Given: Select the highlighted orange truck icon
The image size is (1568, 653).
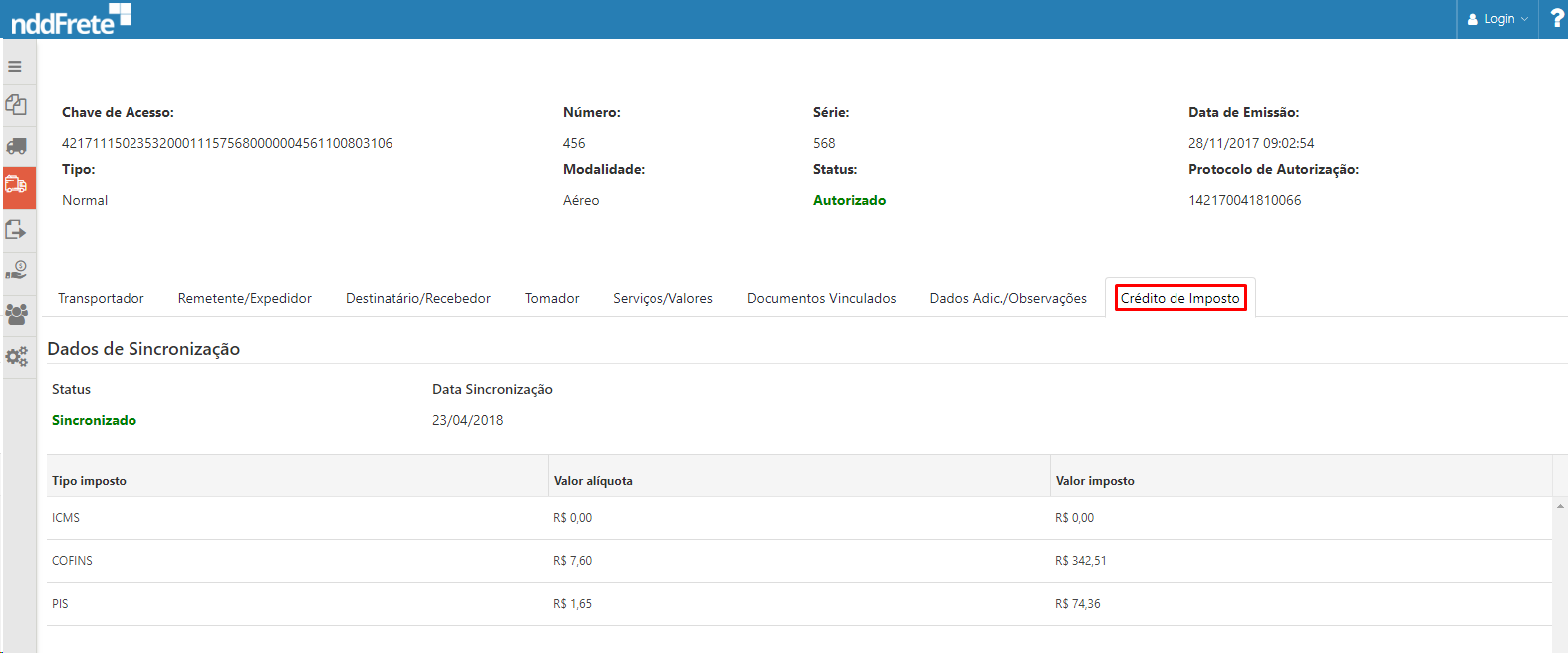Looking at the screenshot, I should pos(17,186).
